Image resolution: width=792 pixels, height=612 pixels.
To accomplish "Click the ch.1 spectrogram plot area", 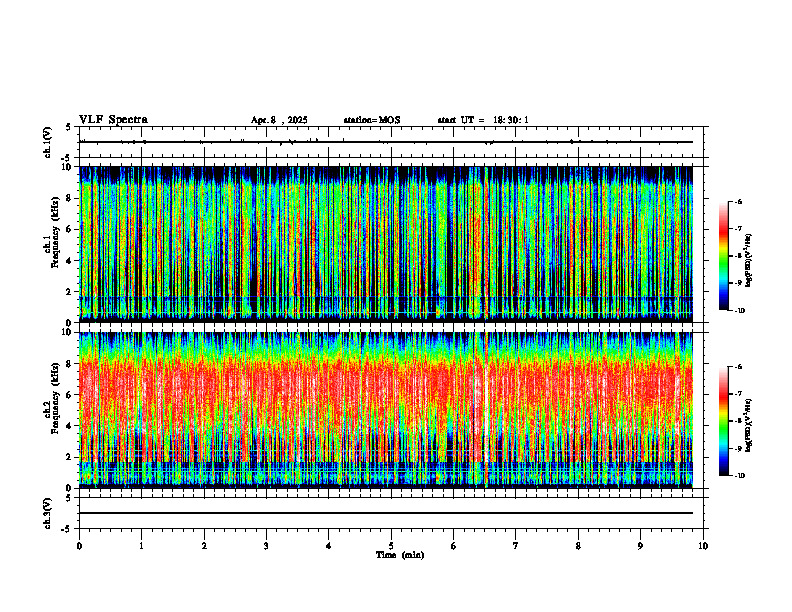I will pyautogui.click(x=386, y=244).
